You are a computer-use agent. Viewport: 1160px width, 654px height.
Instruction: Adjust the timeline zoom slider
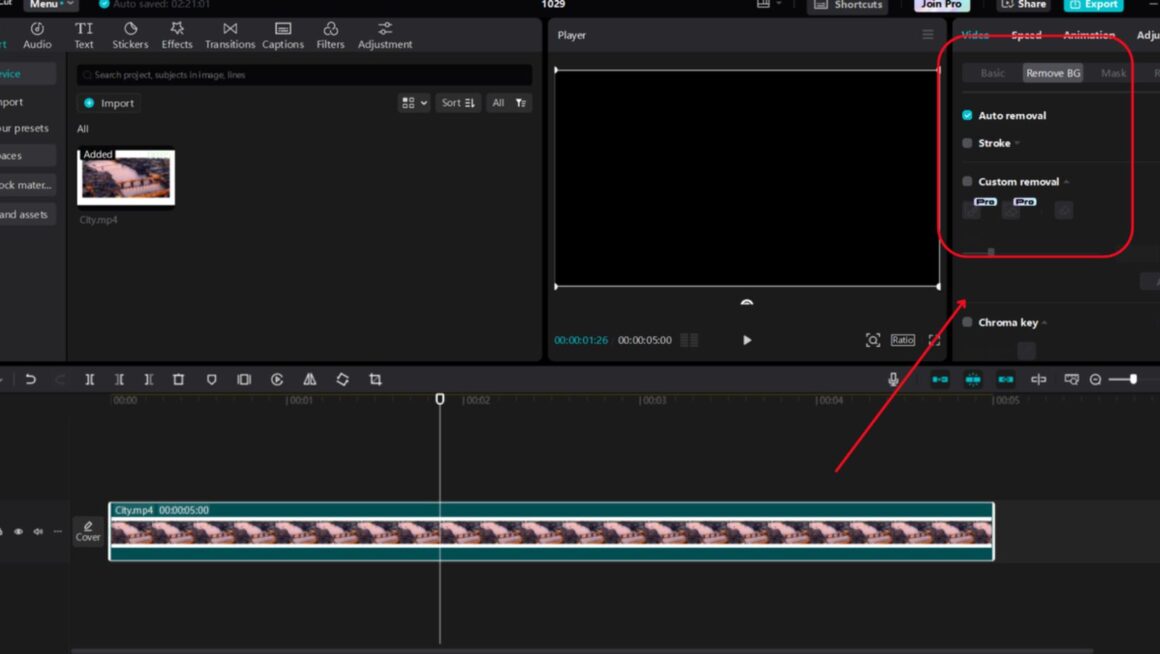[x=1133, y=380]
